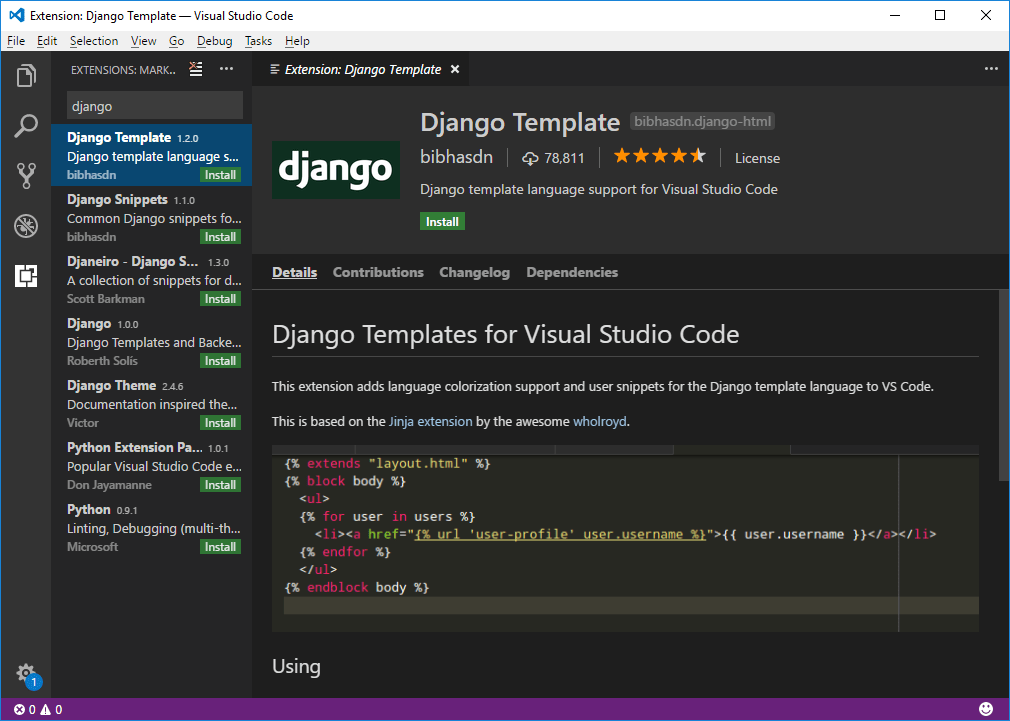Open the wholroyd author link
The height and width of the screenshot is (721, 1010).
coord(600,421)
